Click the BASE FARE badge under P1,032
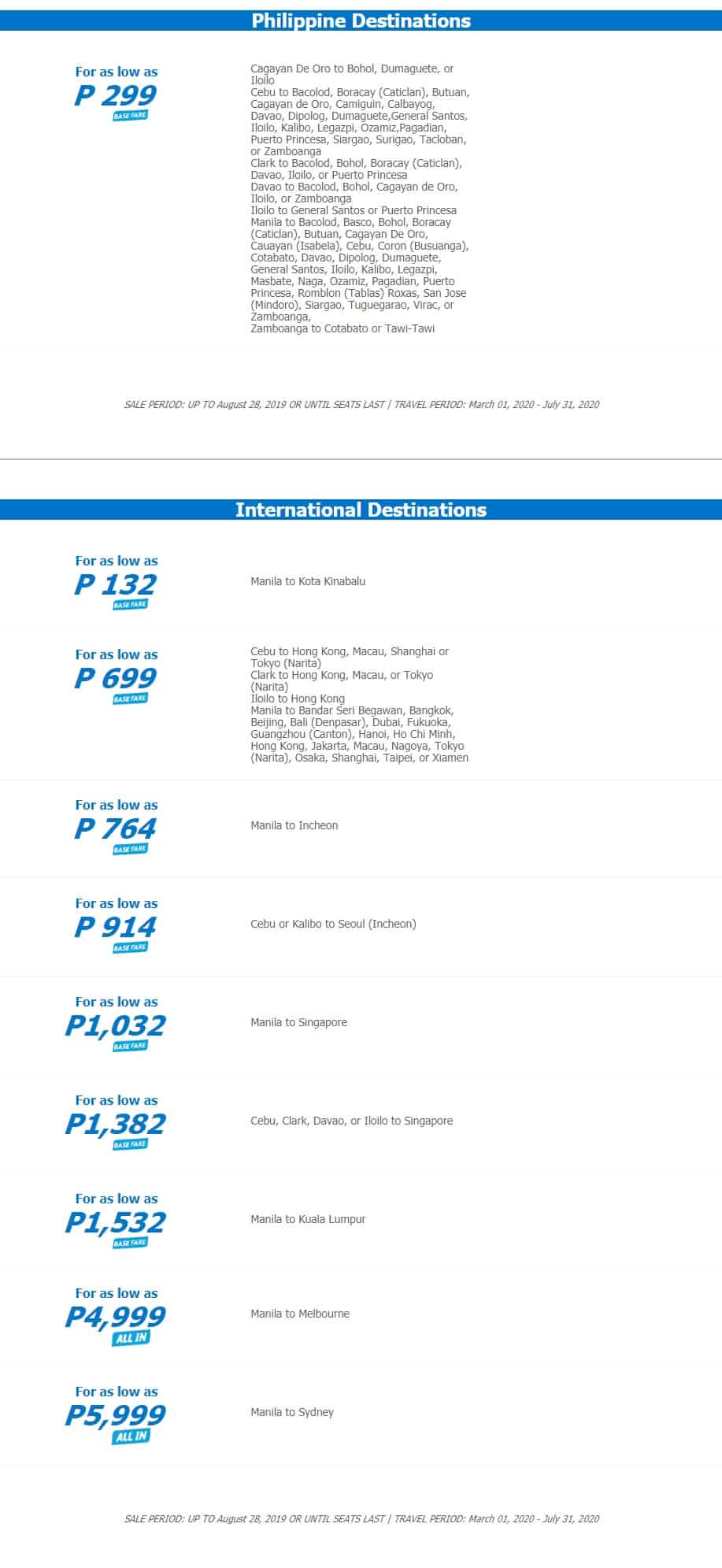This screenshot has width=722, height=1568. 130,1046
